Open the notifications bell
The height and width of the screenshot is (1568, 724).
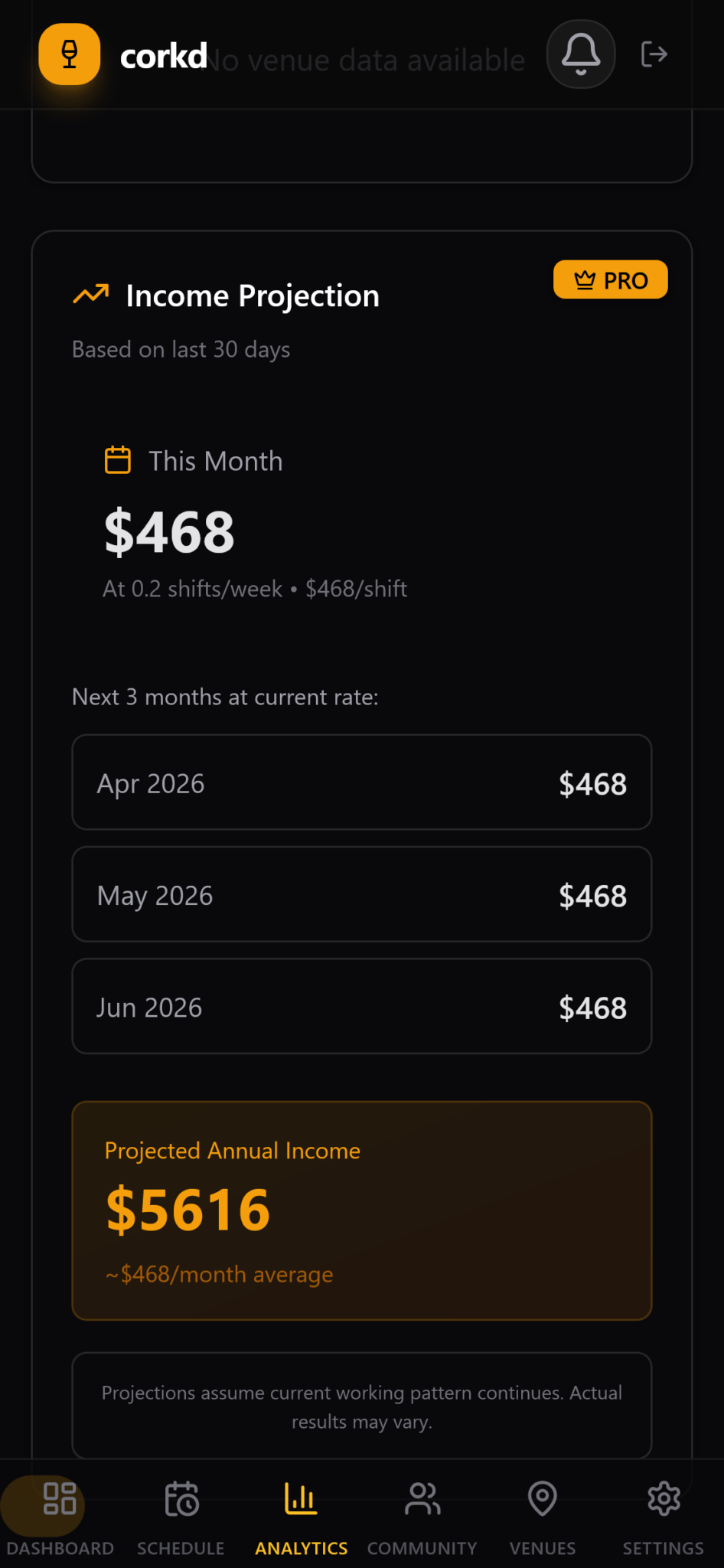(581, 54)
